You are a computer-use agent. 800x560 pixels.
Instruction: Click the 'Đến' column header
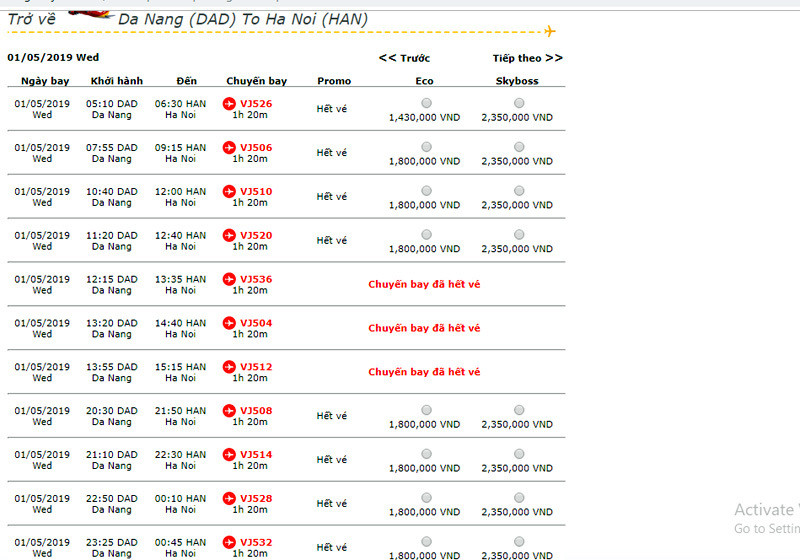[186, 81]
